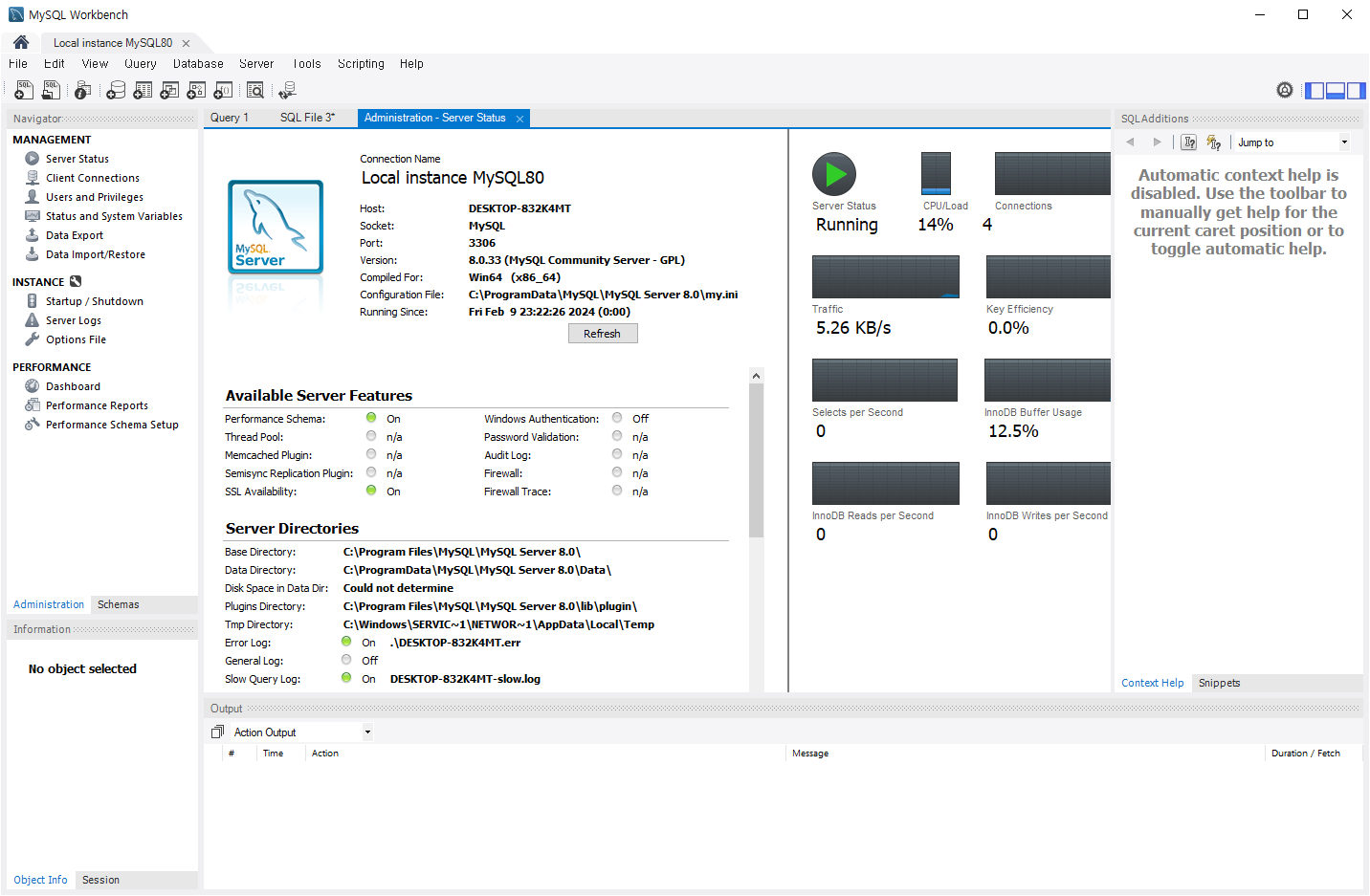The height and width of the screenshot is (896, 1370).
Task: Toggle automatic context help
Action: click(1214, 142)
